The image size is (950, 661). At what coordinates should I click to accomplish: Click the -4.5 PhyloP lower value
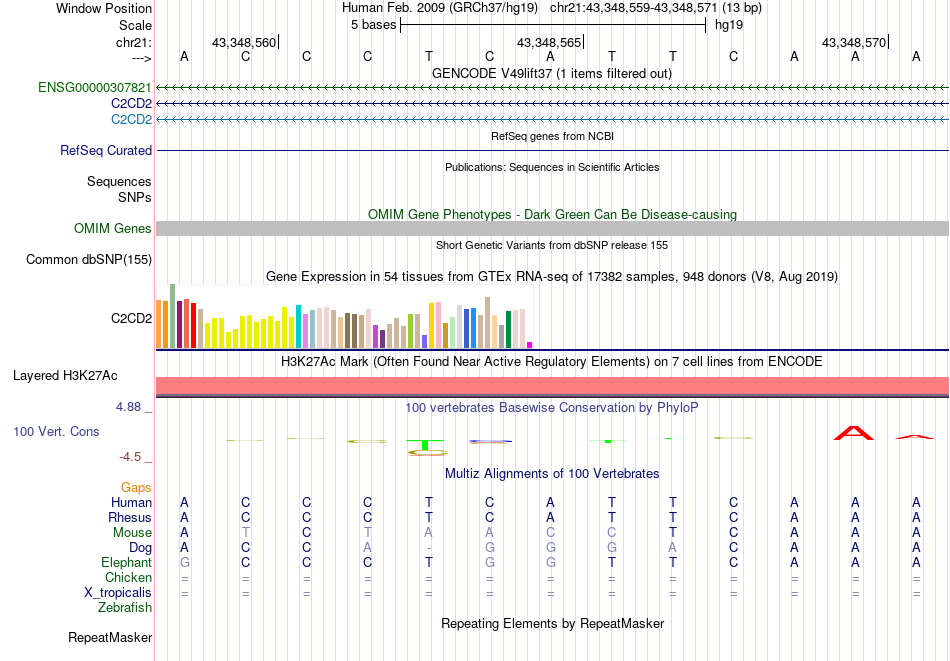130,457
